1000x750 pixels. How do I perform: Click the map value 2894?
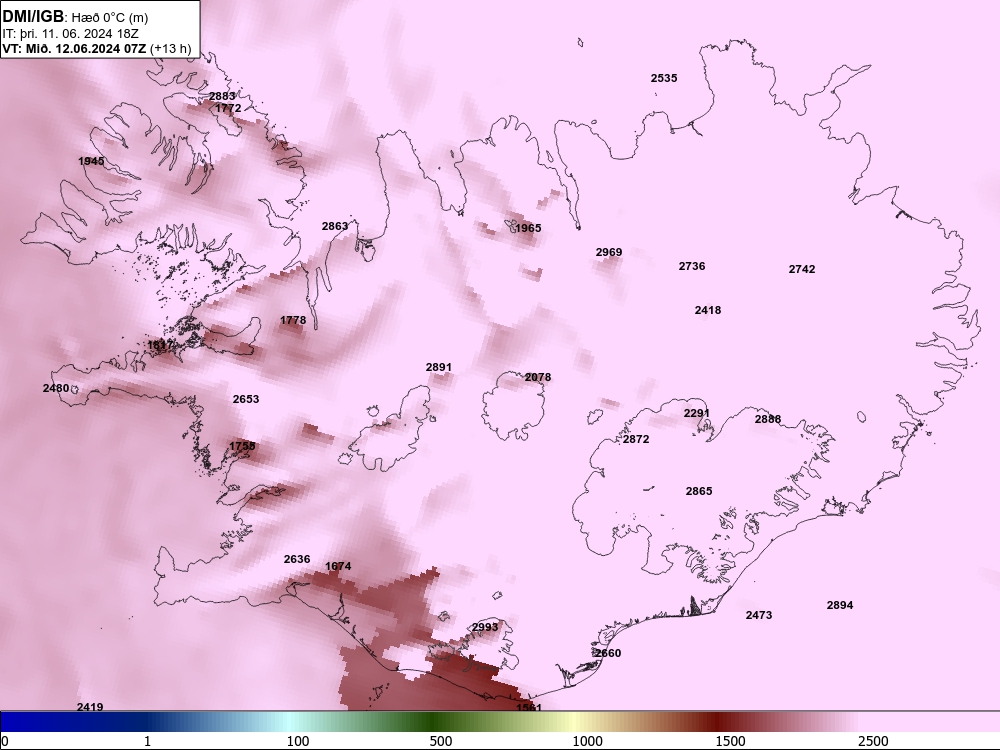(x=840, y=606)
